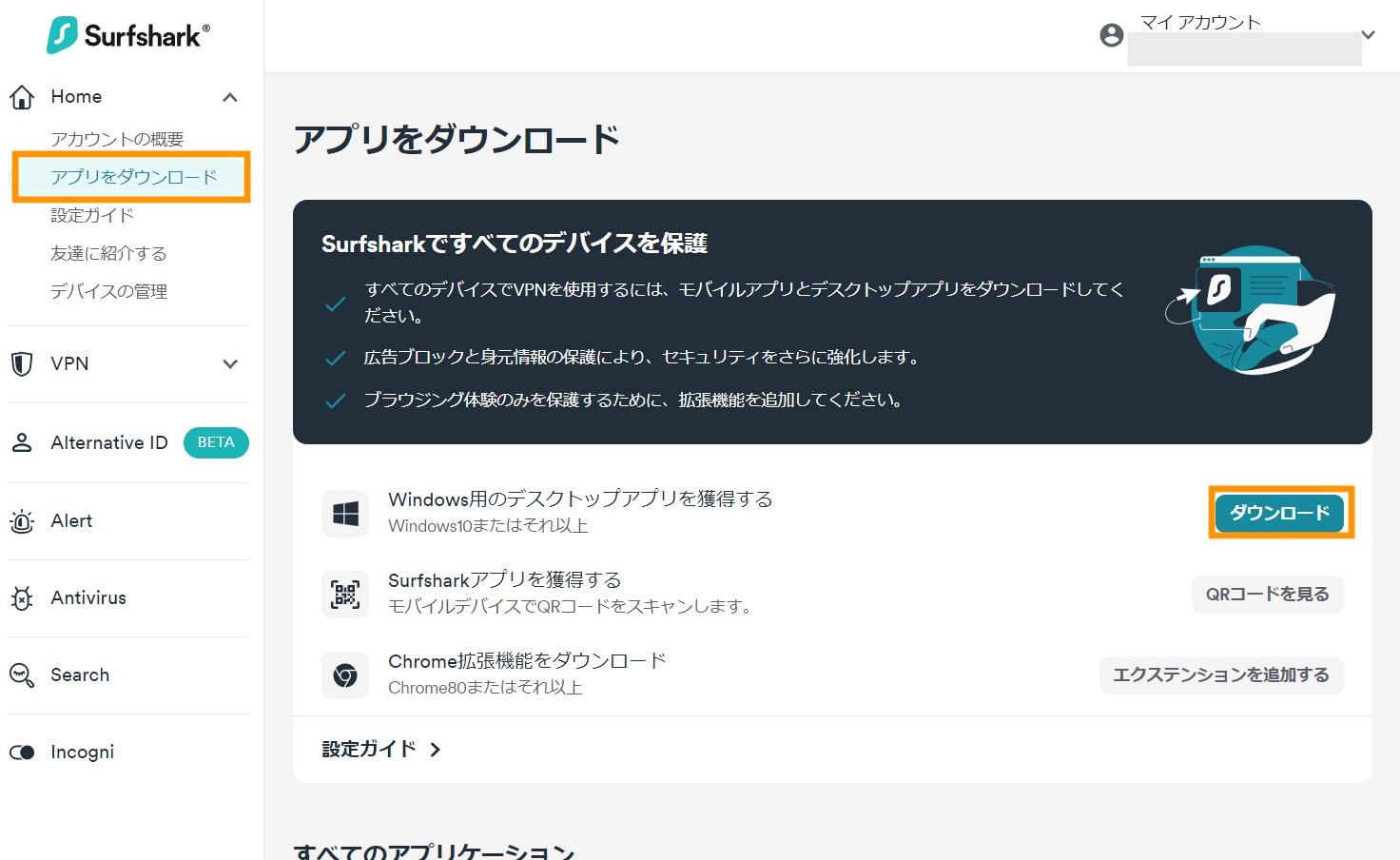Click the Windows logo icon
Image resolution: width=1400 pixels, height=860 pixels.
coord(345,514)
